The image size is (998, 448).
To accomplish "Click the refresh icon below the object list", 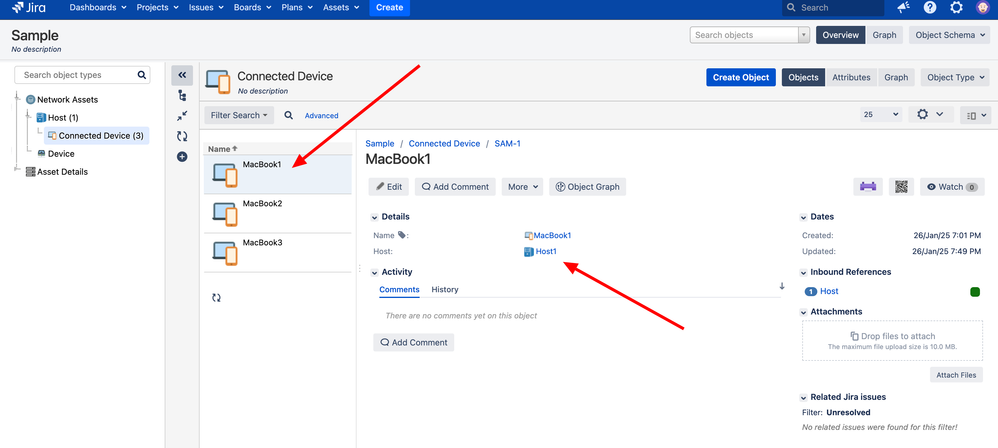I will tap(216, 298).
